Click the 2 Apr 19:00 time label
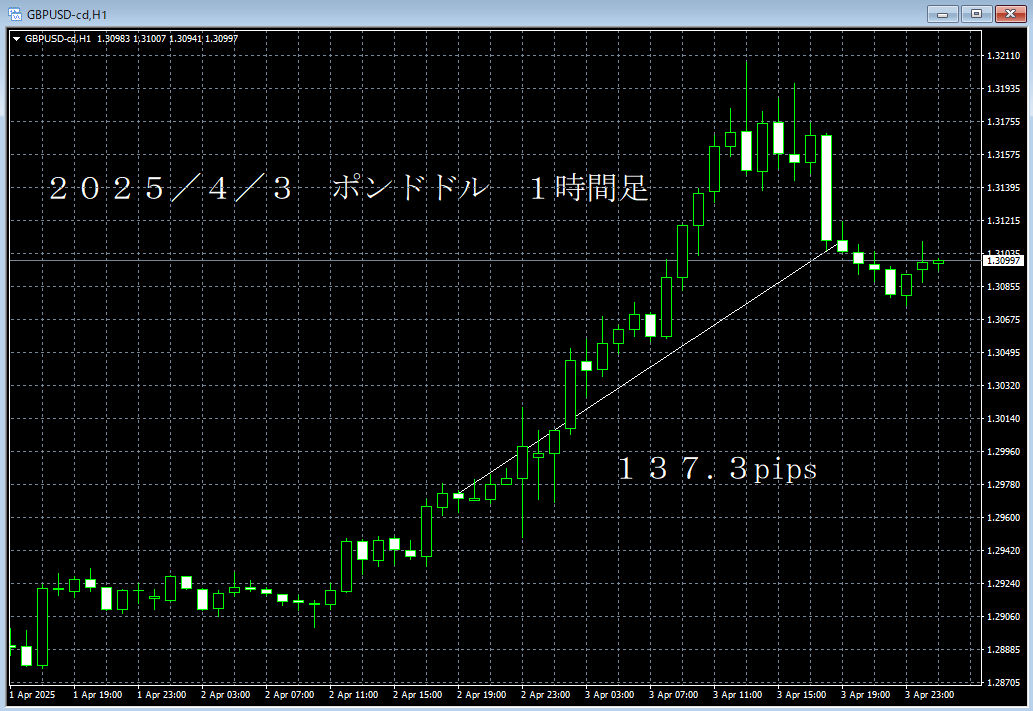Screen dimensions: 1033x711 pyautogui.click(x=482, y=695)
